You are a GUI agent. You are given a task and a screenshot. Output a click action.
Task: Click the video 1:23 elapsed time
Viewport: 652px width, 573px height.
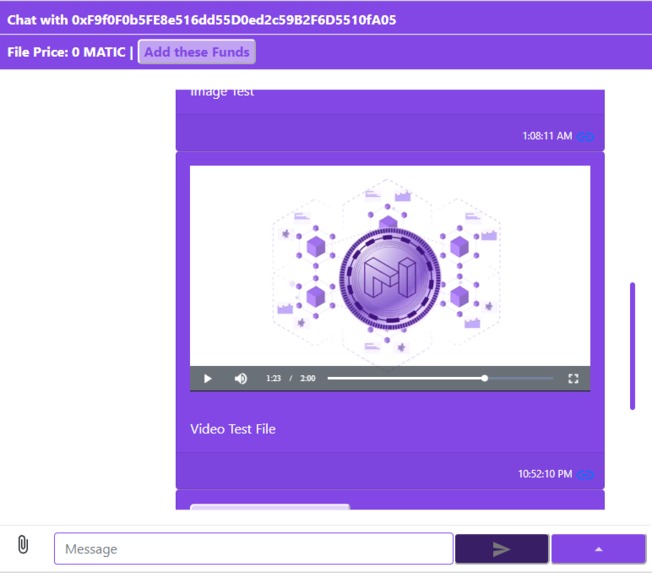pyautogui.click(x=274, y=378)
